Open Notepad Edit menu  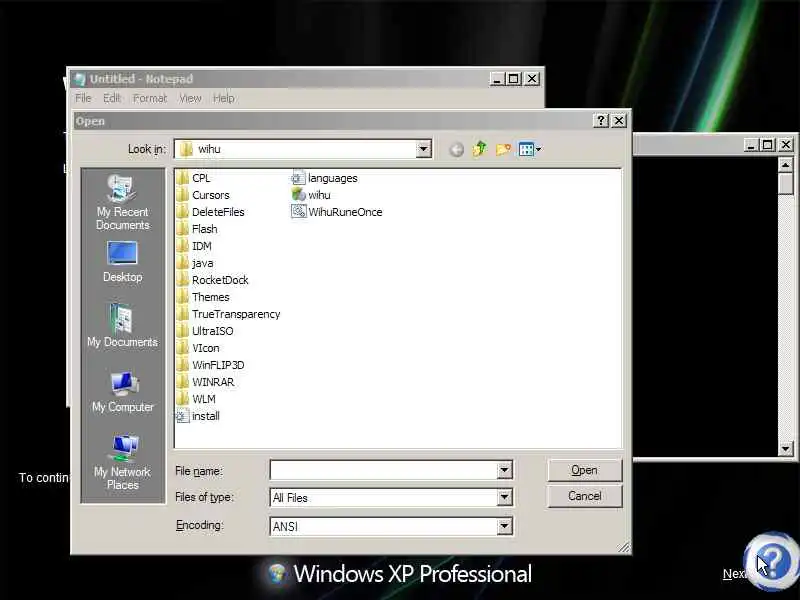coord(112,98)
